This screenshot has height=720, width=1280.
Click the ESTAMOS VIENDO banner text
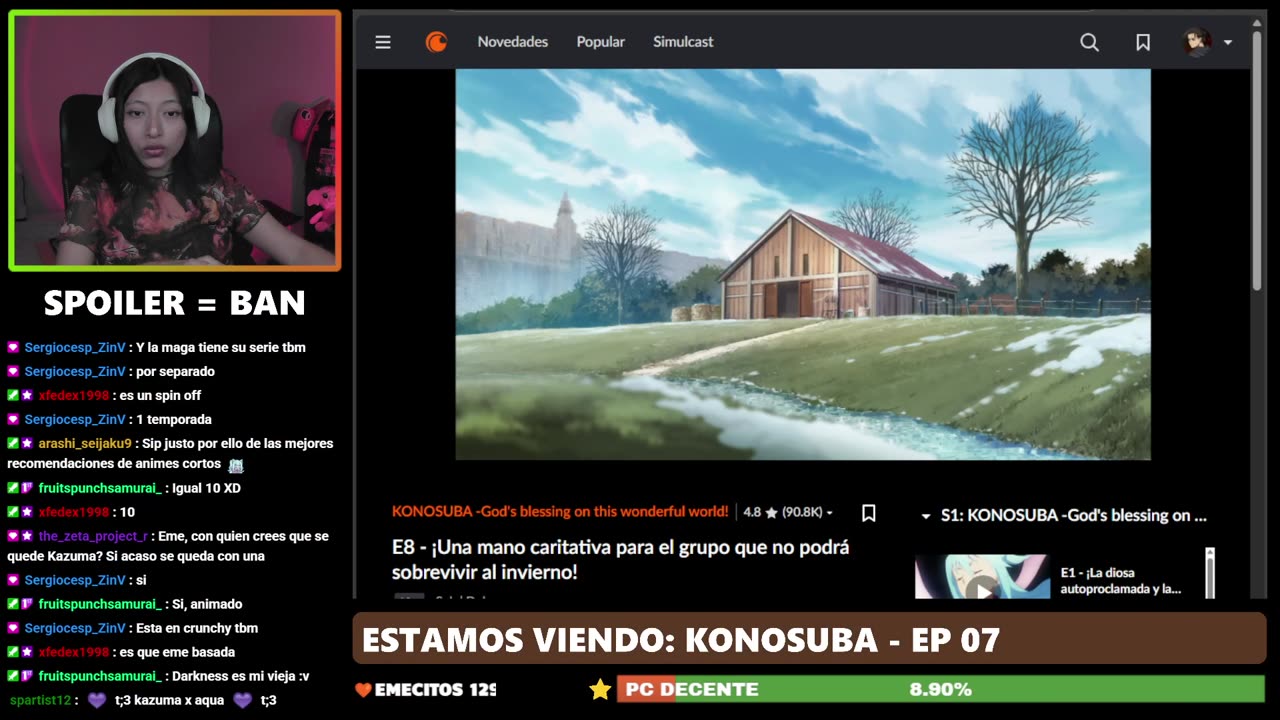(x=681, y=640)
